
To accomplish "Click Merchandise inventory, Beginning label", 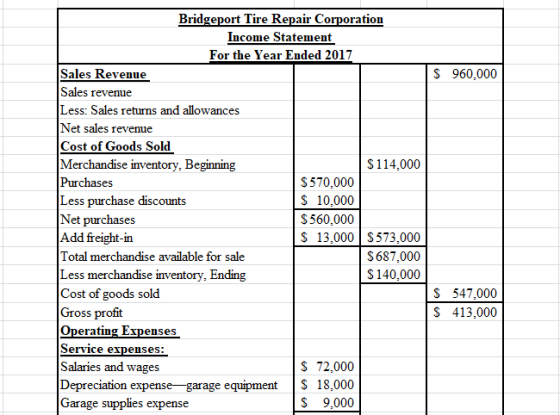I will point(148,165).
